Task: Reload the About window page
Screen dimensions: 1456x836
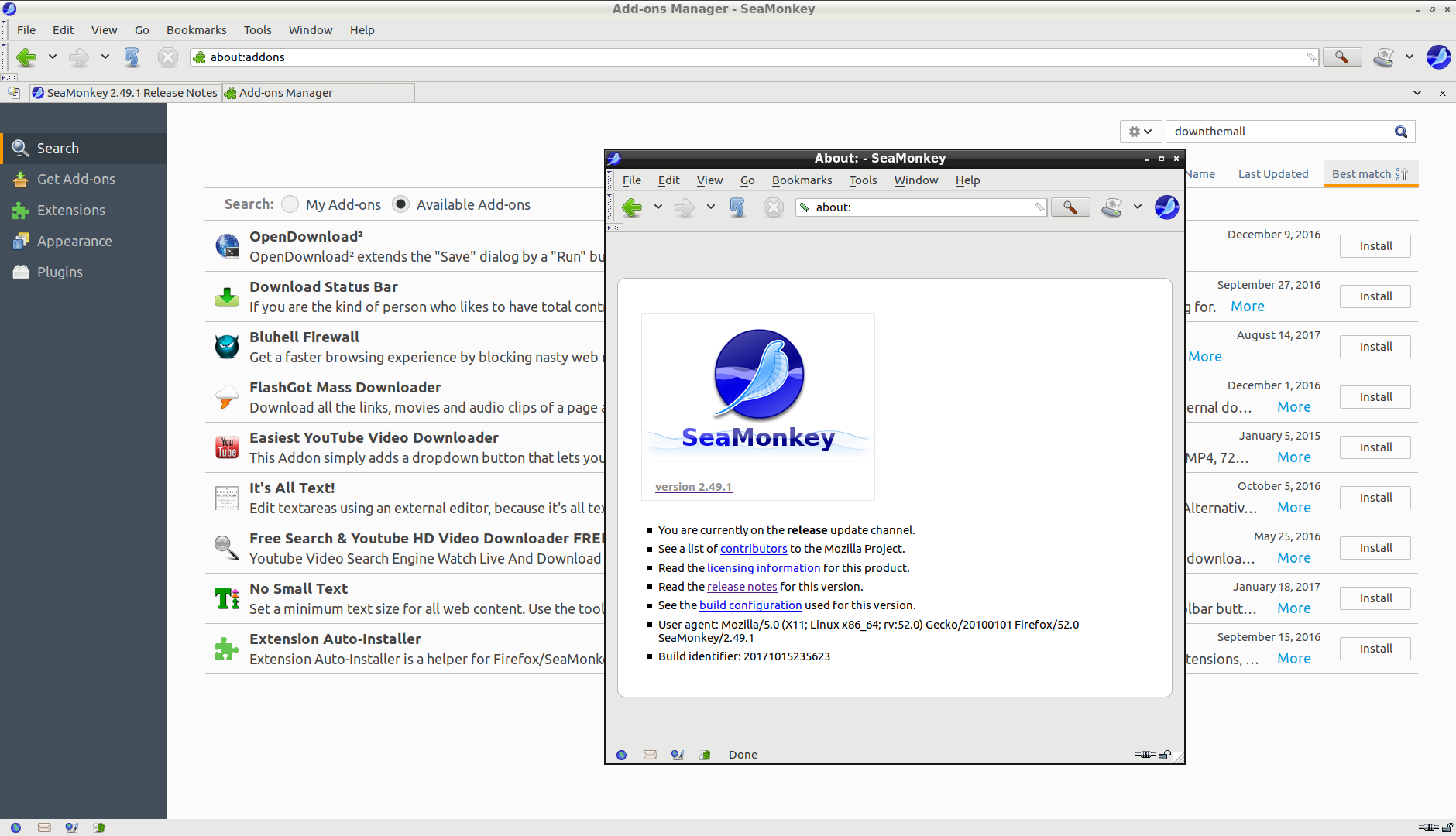Action: point(737,207)
